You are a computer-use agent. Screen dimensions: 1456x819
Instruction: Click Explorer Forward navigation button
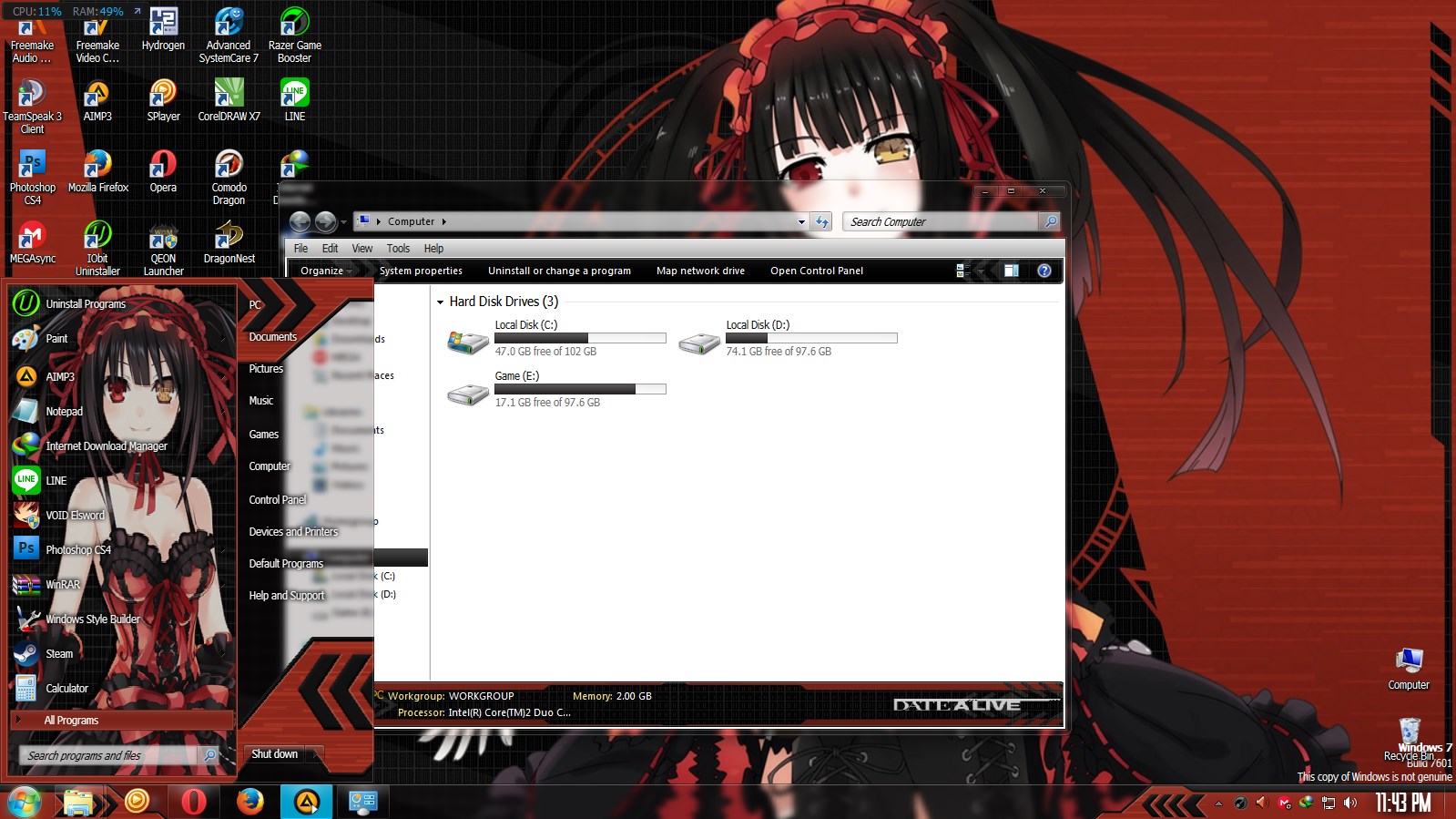(325, 221)
